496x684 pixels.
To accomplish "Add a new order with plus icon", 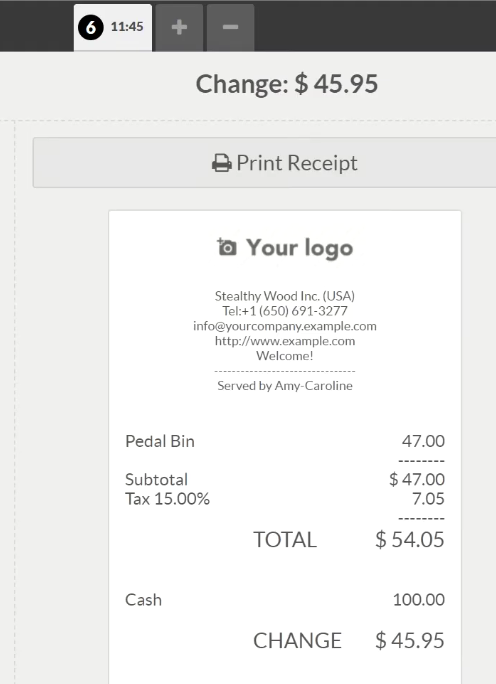I will [179, 27].
